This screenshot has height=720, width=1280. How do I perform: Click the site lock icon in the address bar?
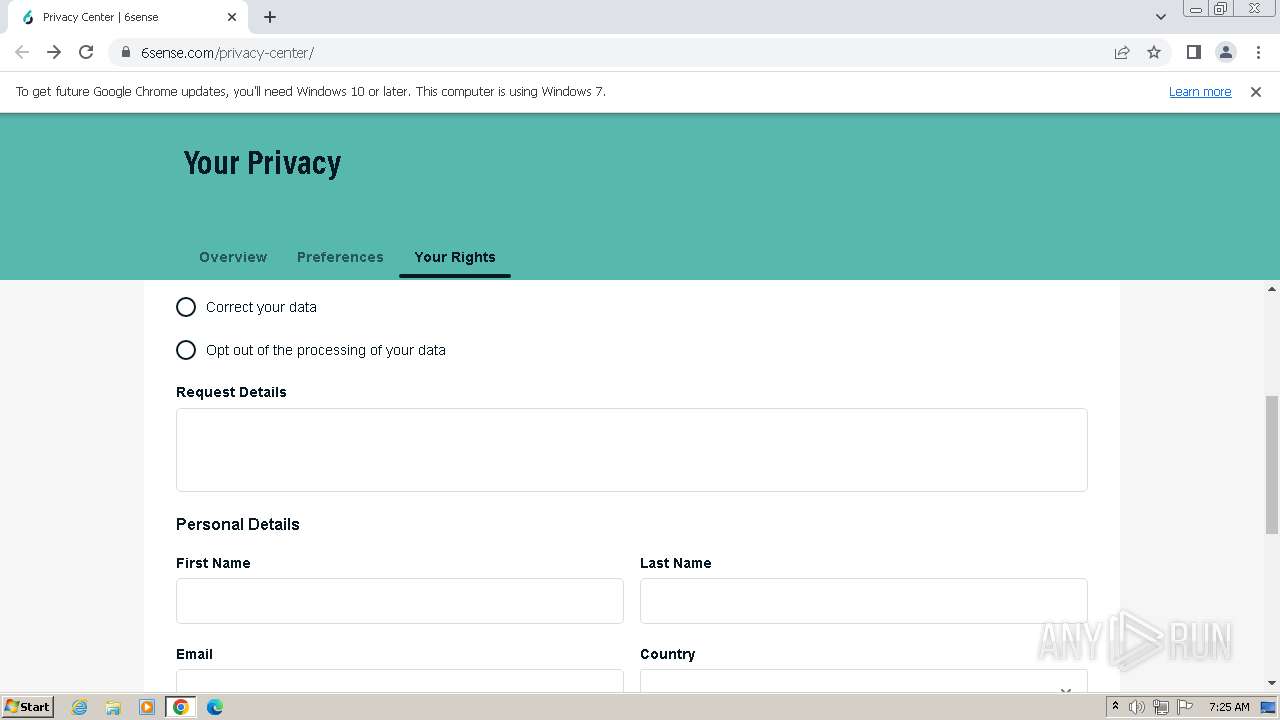[126, 53]
